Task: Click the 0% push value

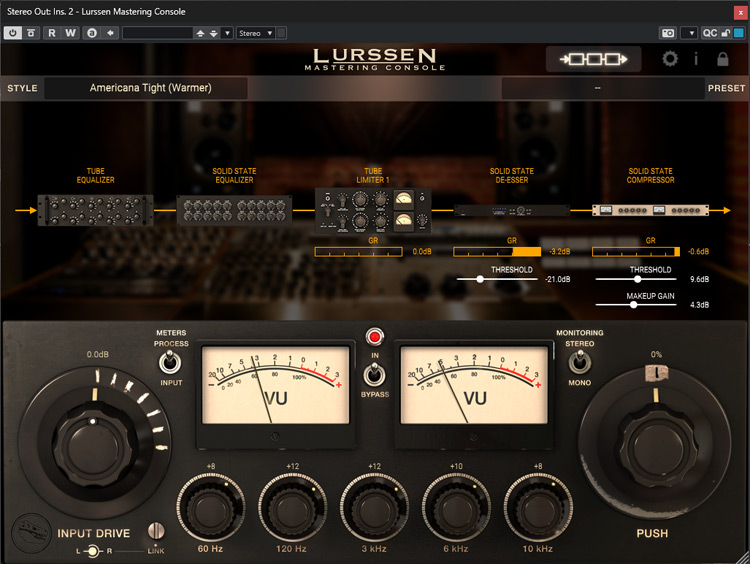Action: pos(656,354)
